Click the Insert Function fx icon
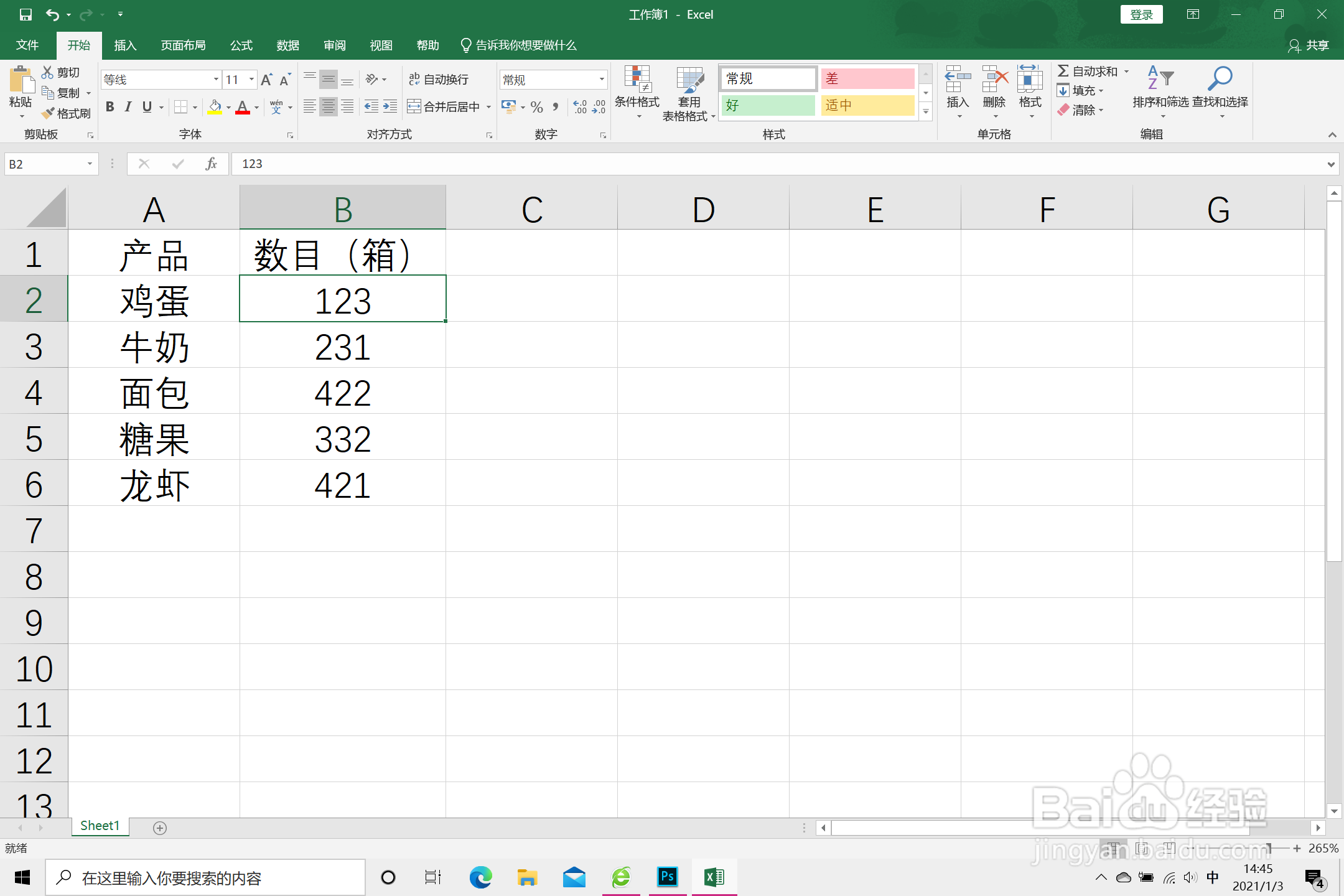The width and height of the screenshot is (1344, 896). click(x=211, y=164)
